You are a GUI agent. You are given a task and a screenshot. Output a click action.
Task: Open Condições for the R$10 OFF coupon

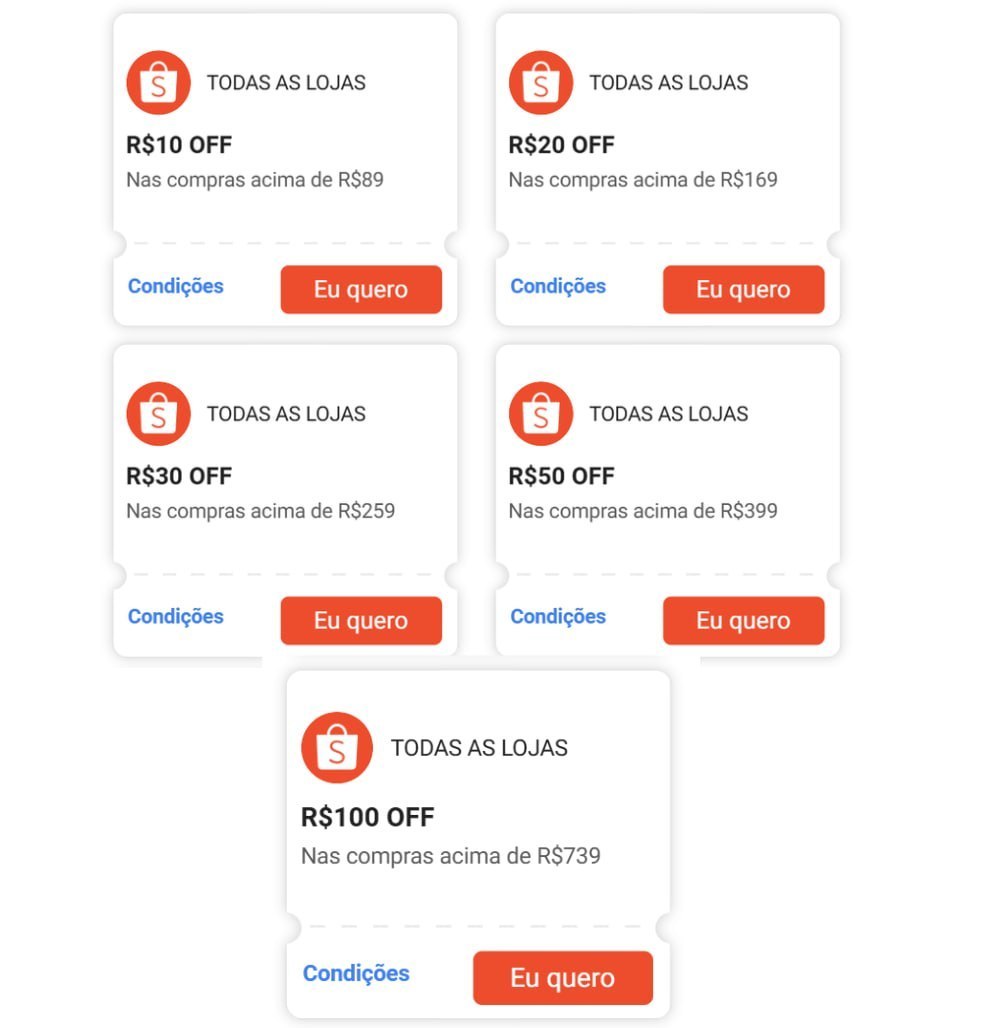click(x=176, y=287)
